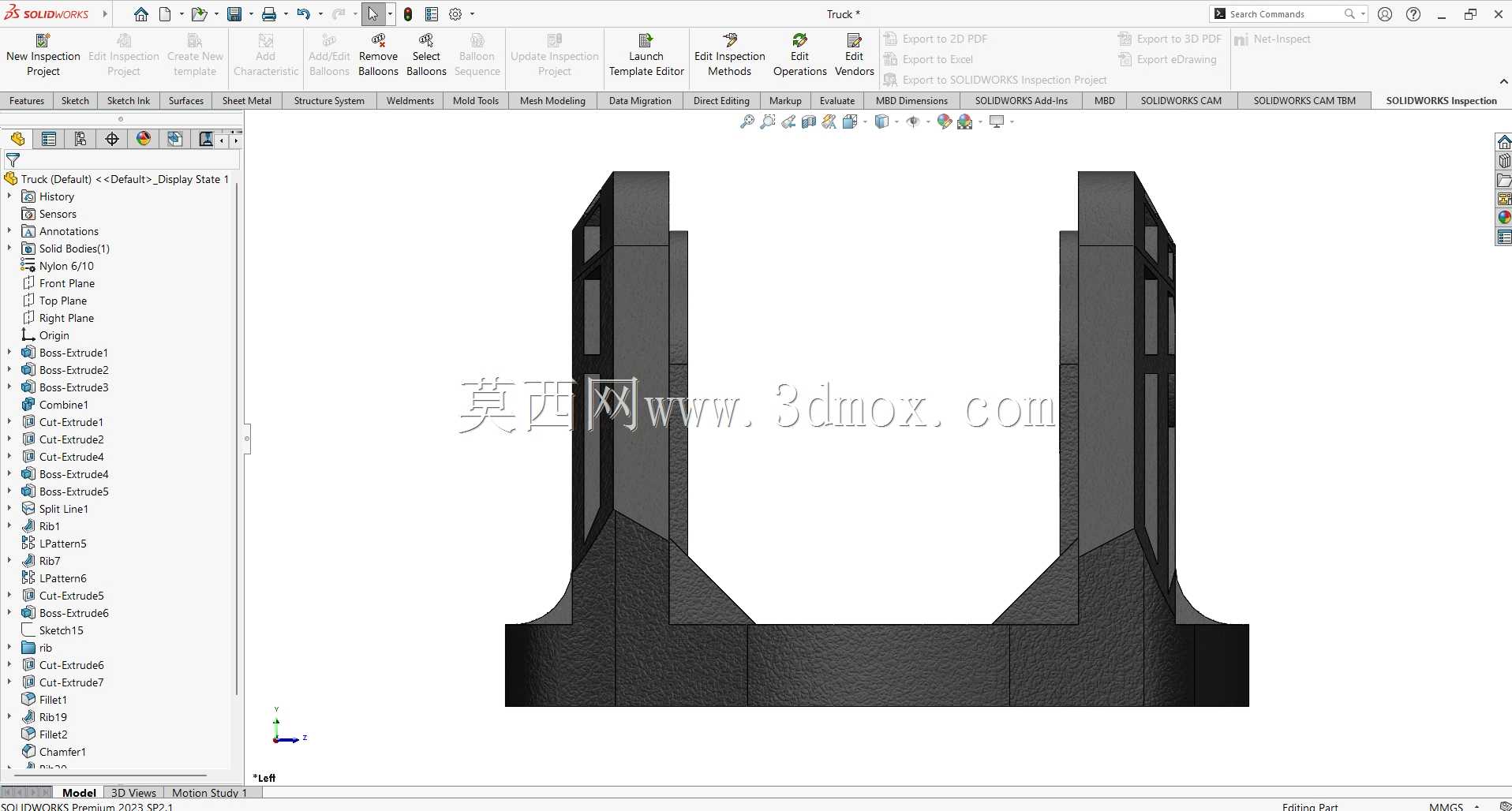Open the Motion Study 1 tab
1512x811 pixels.
tap(210, 793)
